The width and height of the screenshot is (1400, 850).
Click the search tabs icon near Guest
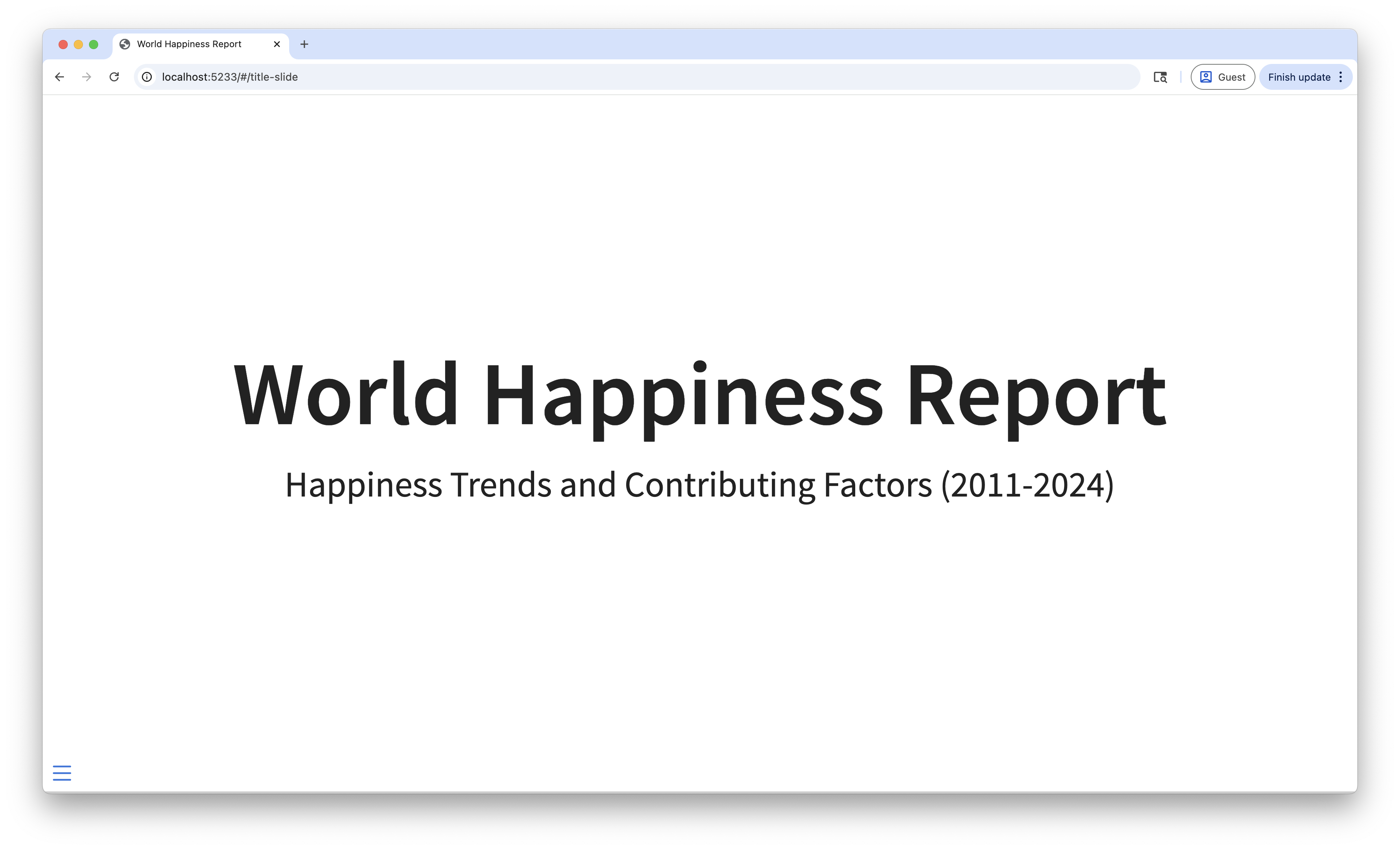1160,77
